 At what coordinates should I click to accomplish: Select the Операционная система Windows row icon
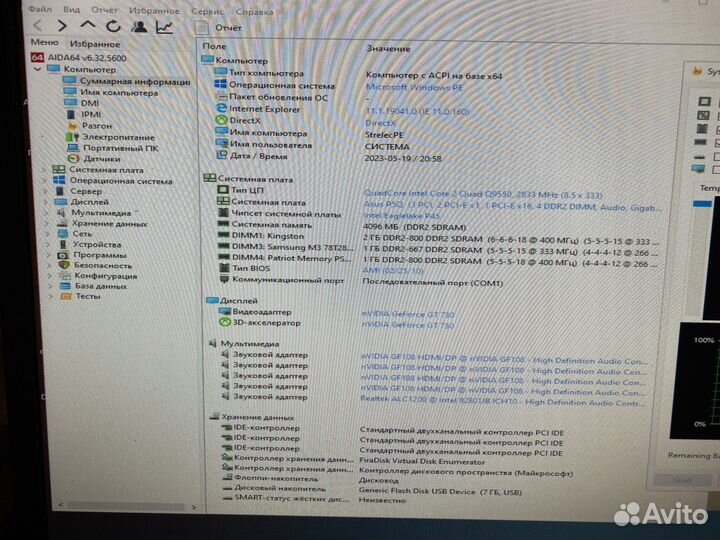(220, 84)
